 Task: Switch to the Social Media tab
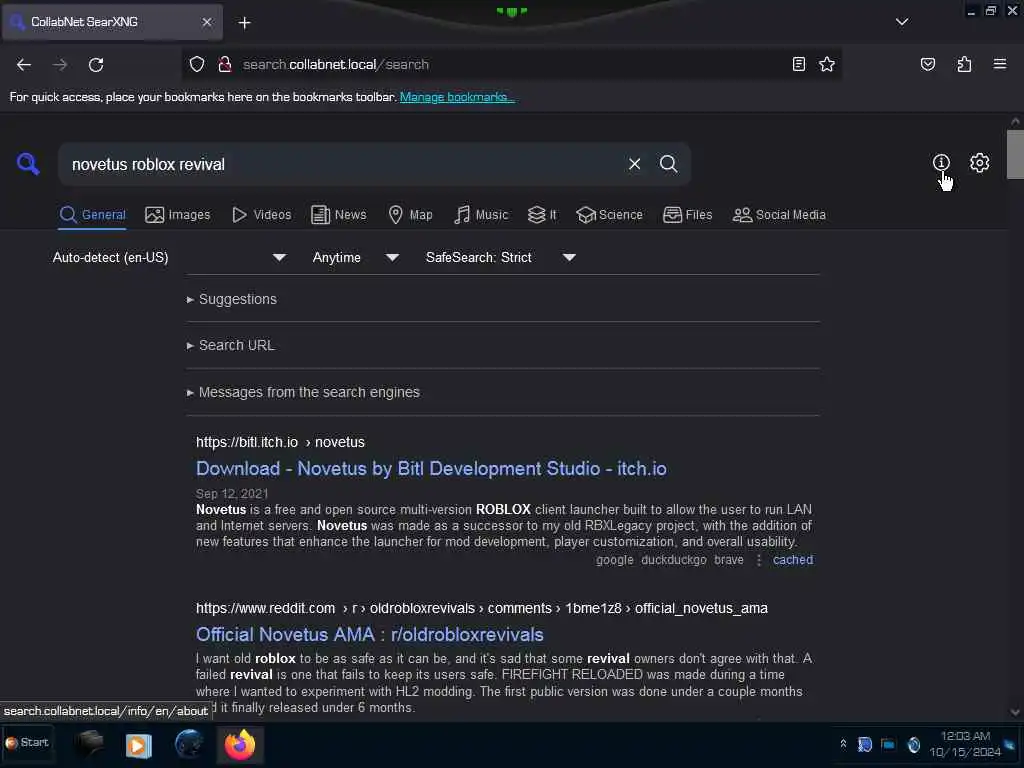point(779,215)
